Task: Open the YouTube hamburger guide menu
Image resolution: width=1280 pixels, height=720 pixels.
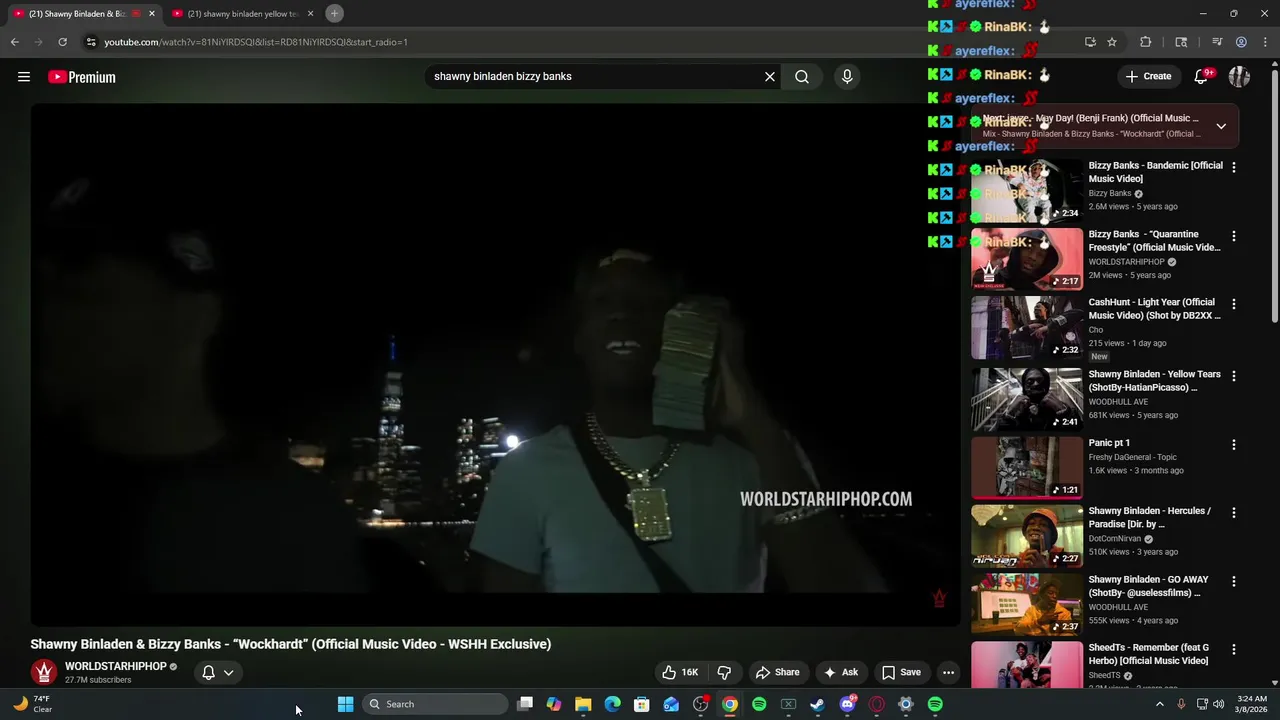Action: point(24,77)
